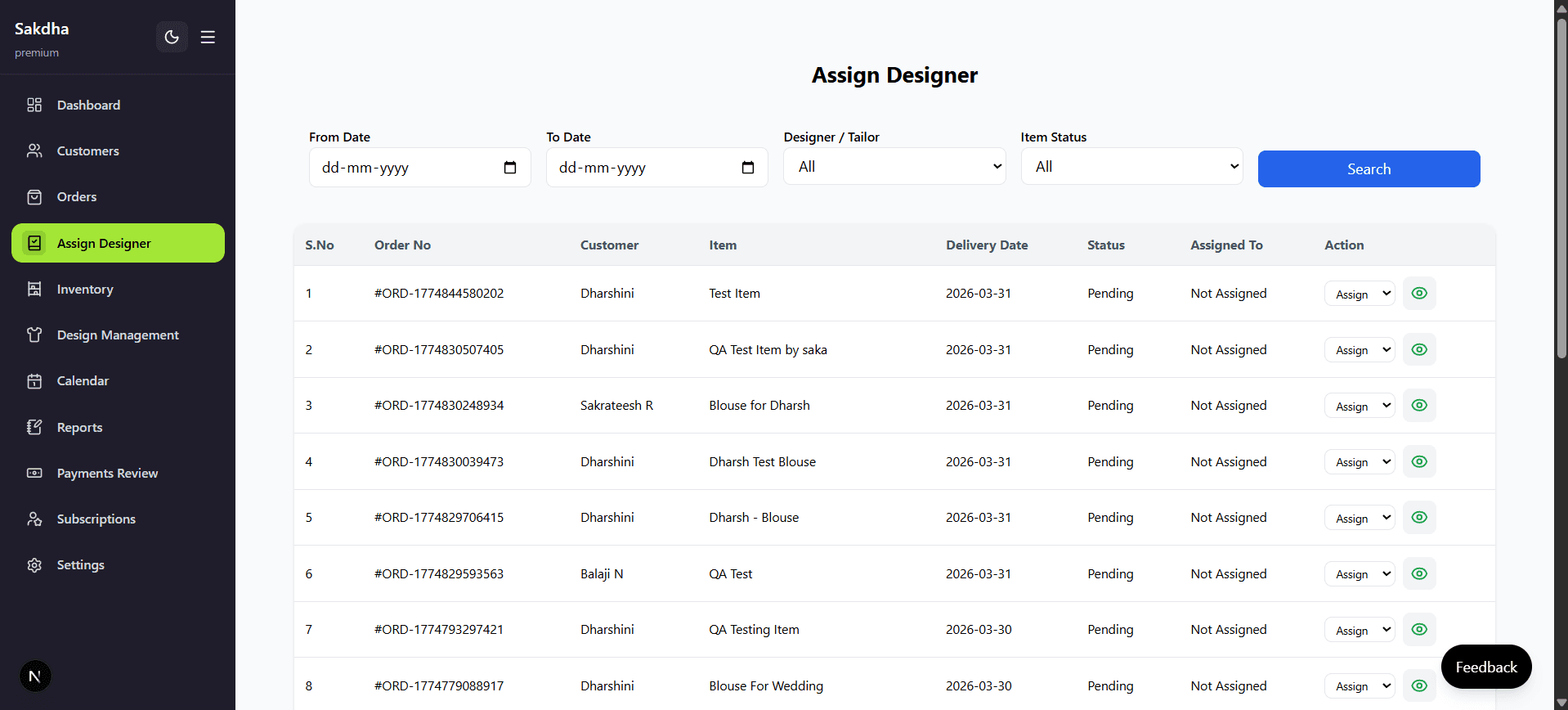Viewport: 1568px width, 710px height.
Task: Toggle dark mode moon icon
Action: point(172,37)
